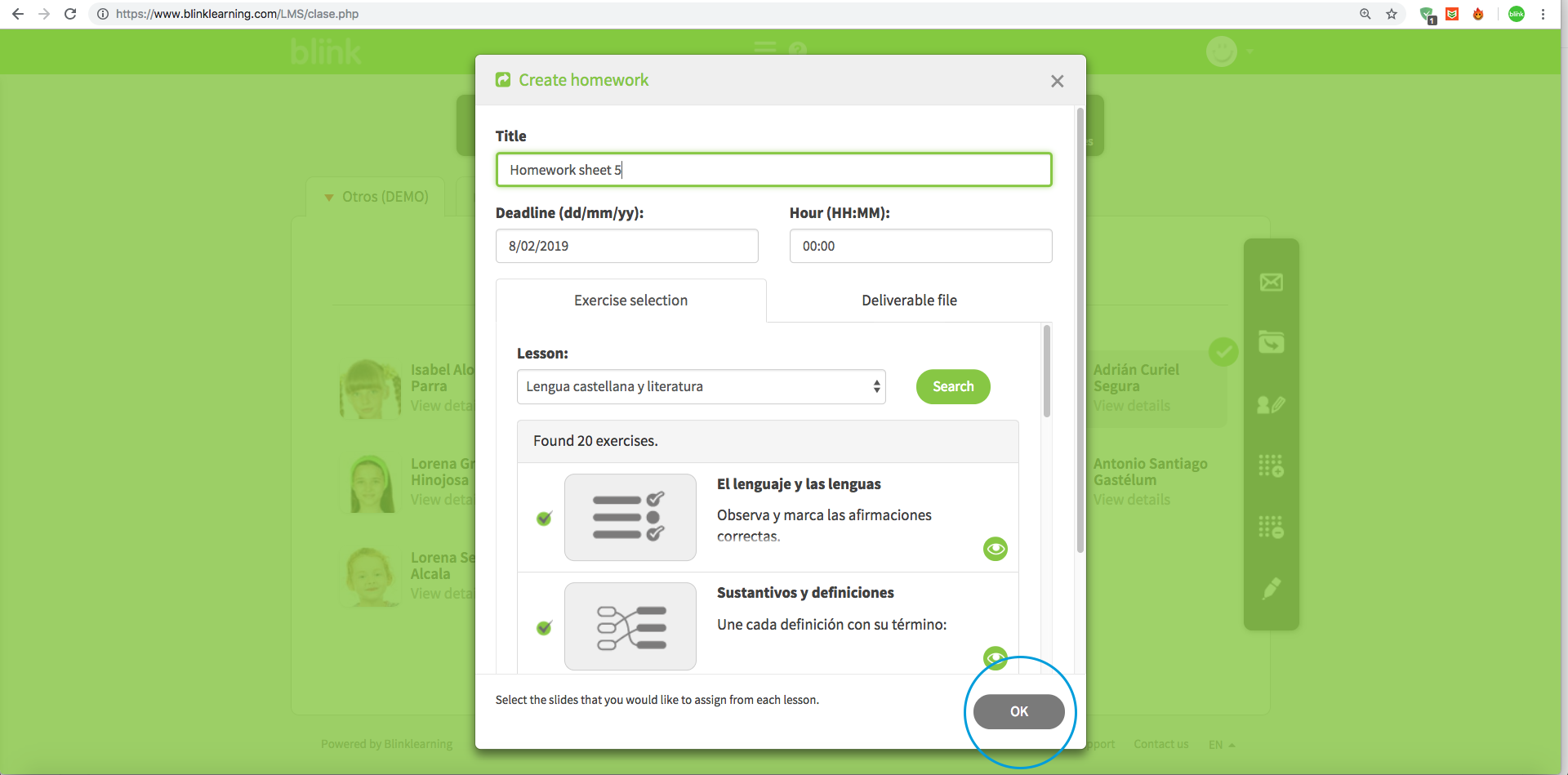Click the grid plus icon in sidebar
The image size is (1568, 775).
point(1271,465)
